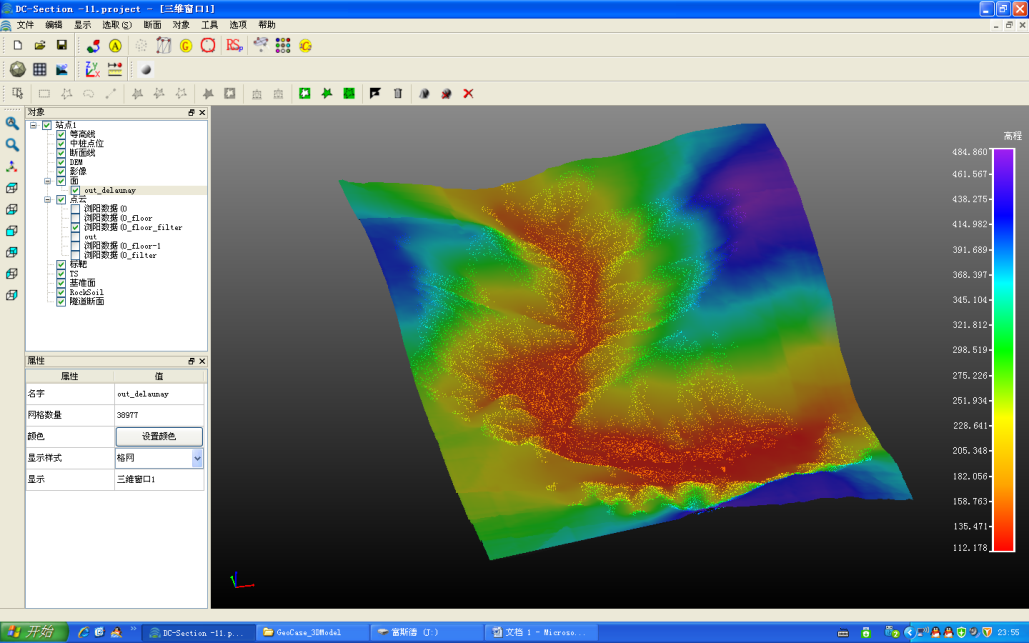Click the 设置颜色 button

tap(159, 436)
